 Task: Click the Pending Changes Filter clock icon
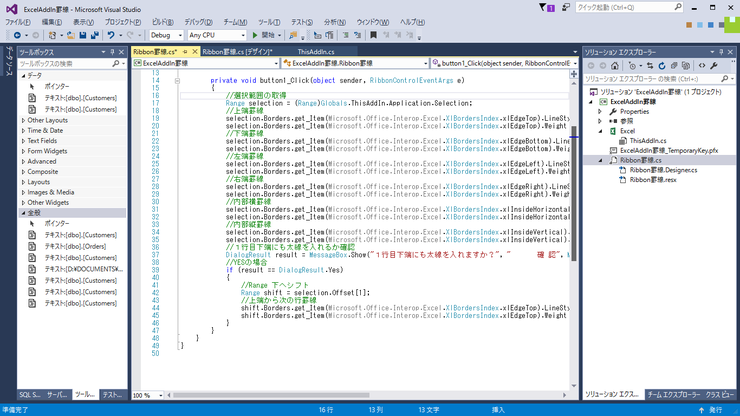(x=632, y=66)
